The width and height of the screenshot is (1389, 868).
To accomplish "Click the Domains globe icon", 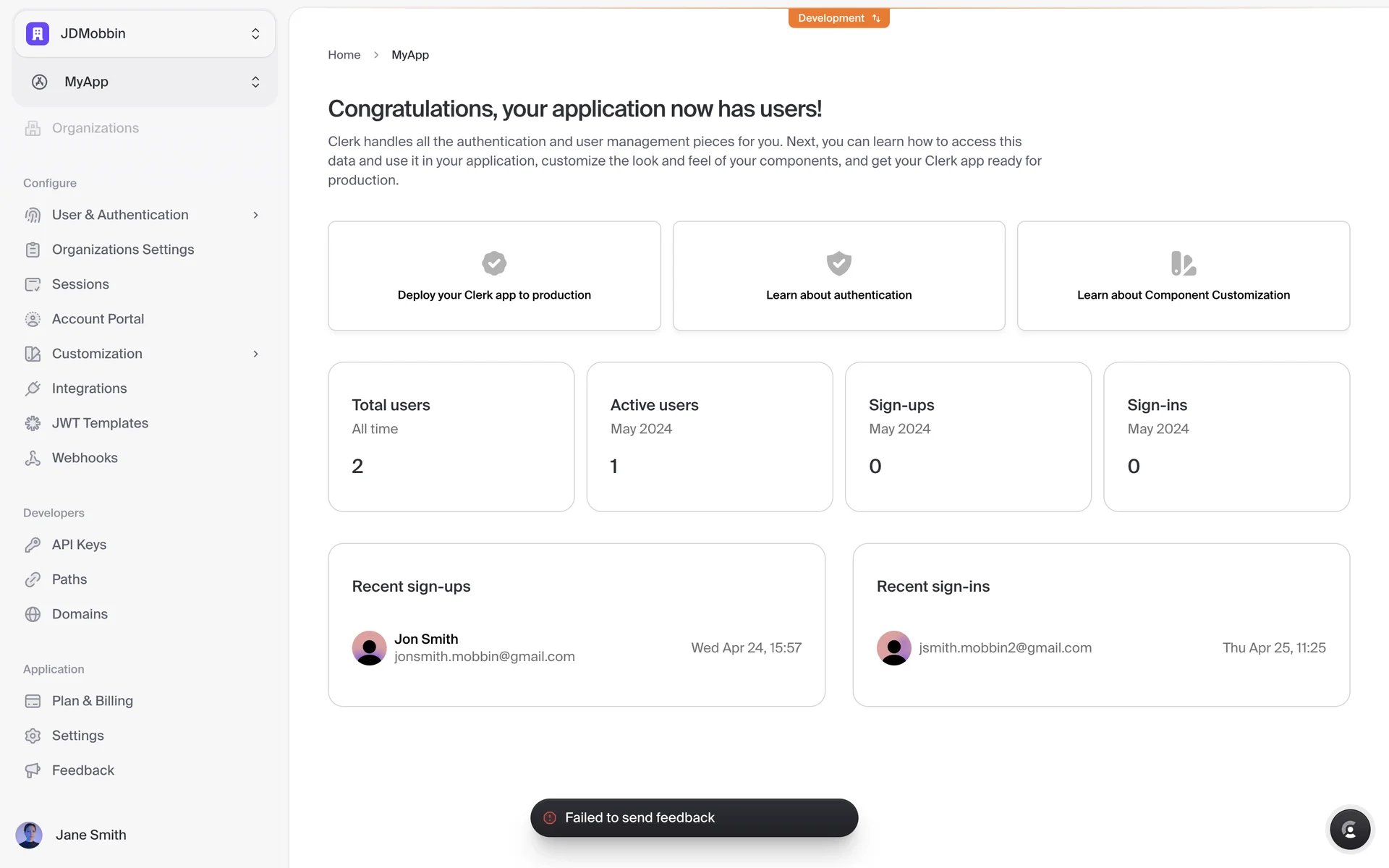I will click(33, 614).
